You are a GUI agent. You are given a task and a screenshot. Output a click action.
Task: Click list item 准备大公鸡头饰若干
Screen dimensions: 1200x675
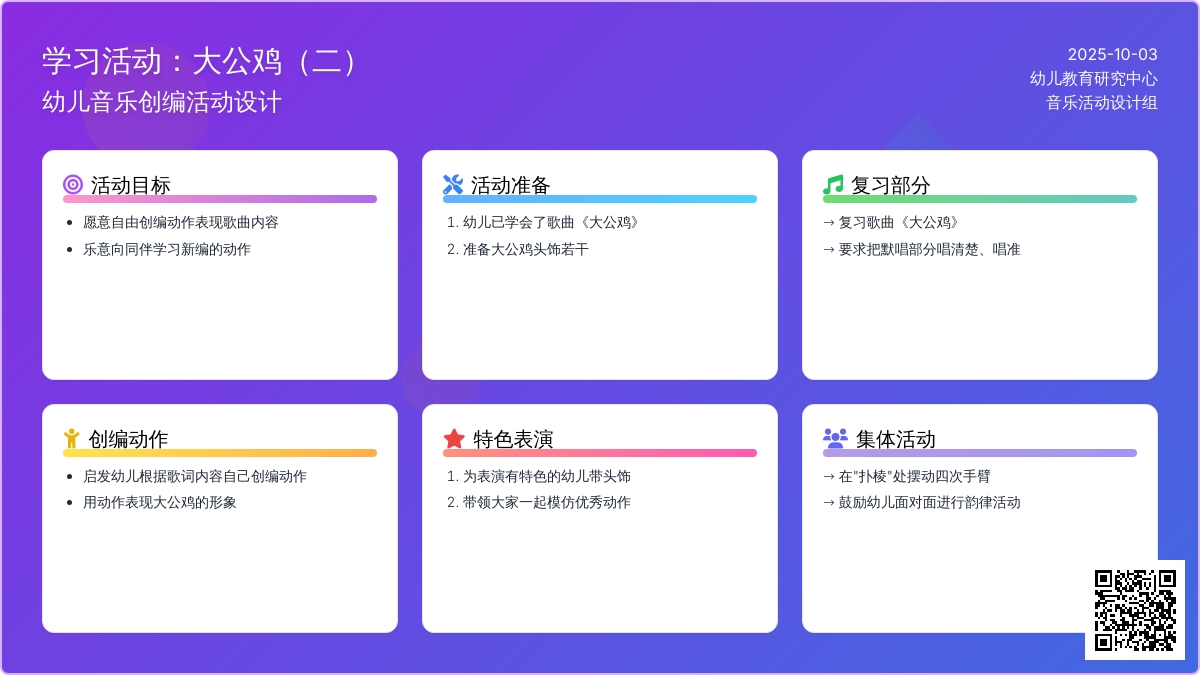coord(526,249)
